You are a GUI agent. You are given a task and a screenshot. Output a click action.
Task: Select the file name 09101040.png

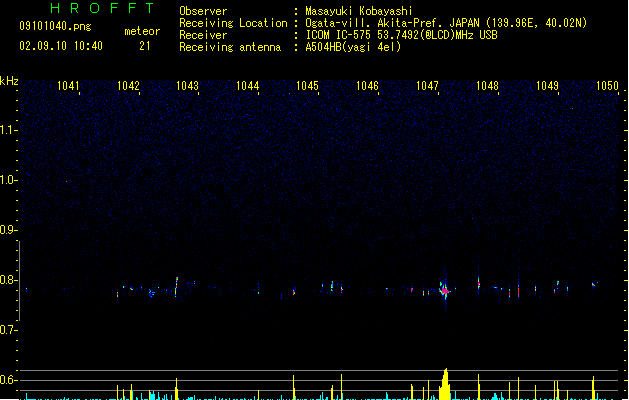click(55, 26)
